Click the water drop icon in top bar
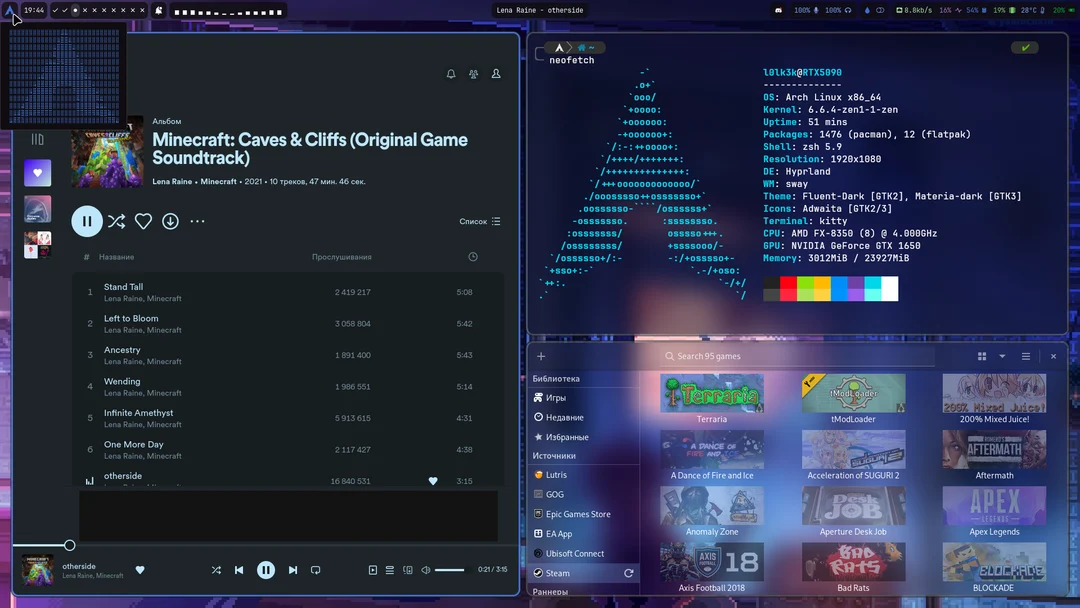The height and width of the screenshot is (608, 1080). (x=867, y=10)
